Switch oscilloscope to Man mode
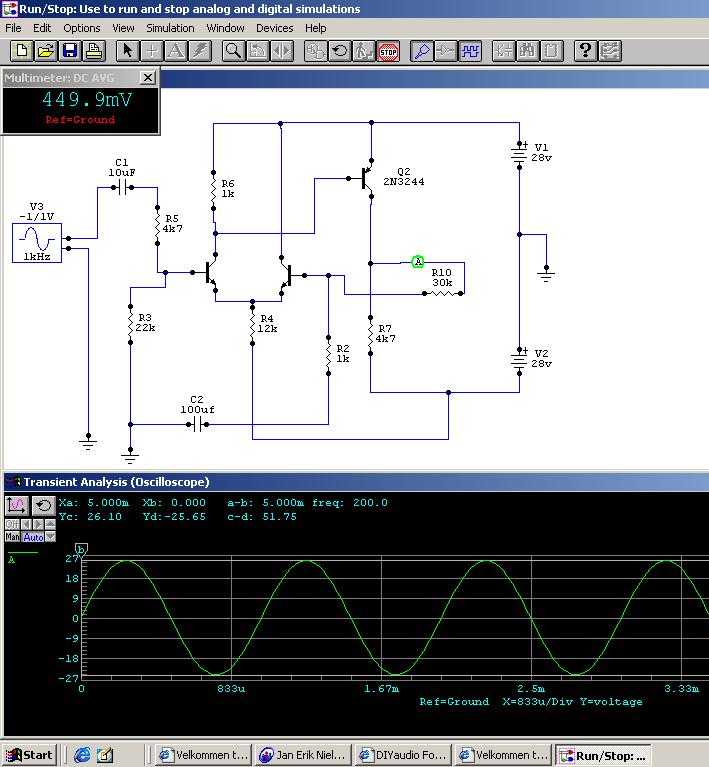The image size is (709, 767). (x=12, y=537)
